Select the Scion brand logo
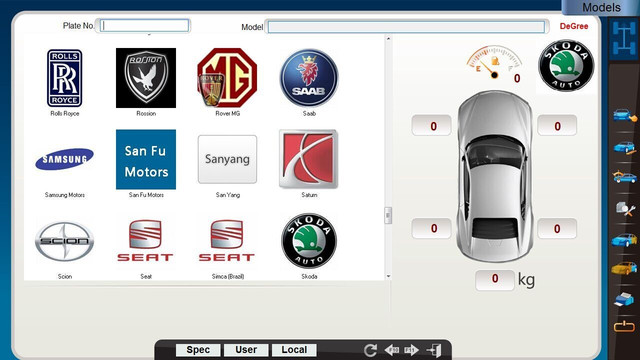 64,241
